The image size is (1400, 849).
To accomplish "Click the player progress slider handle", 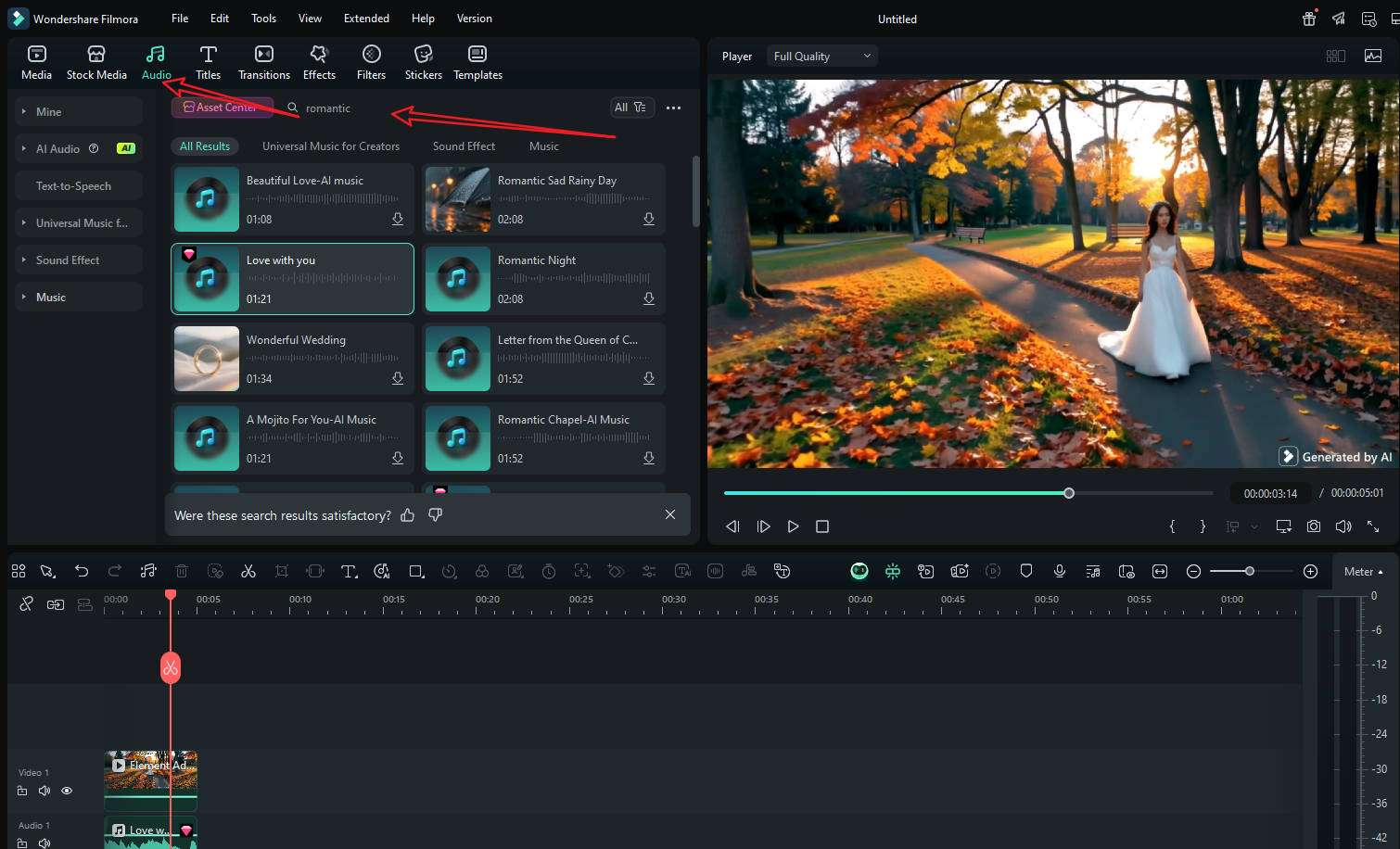I will (x=1069, y=493).
